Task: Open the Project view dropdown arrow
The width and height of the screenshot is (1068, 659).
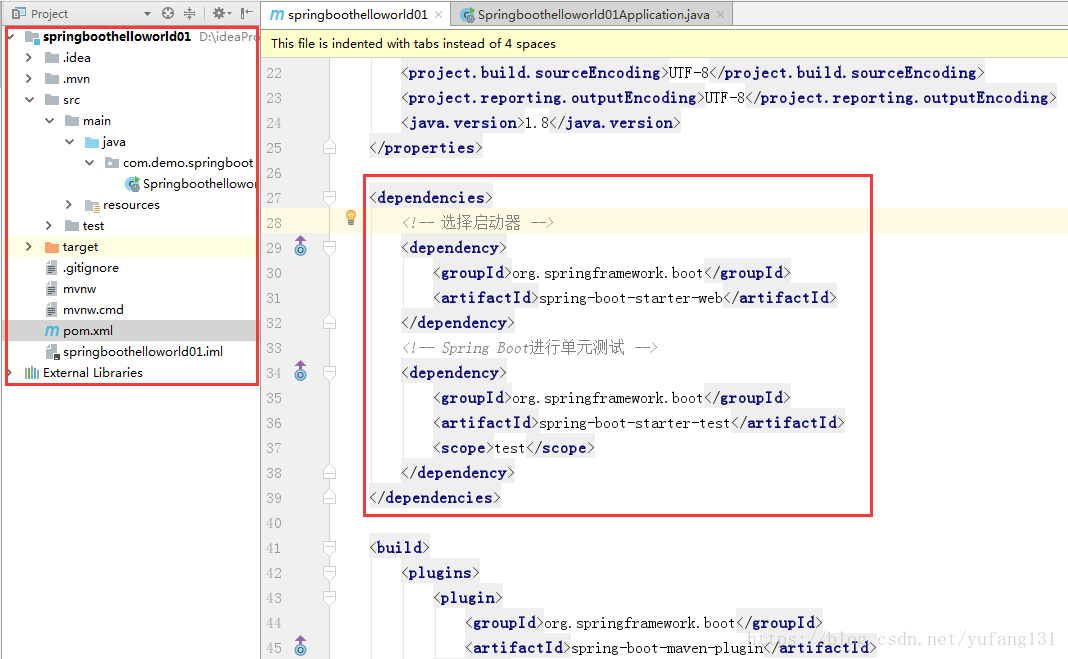Action: (x=147, y=14)
